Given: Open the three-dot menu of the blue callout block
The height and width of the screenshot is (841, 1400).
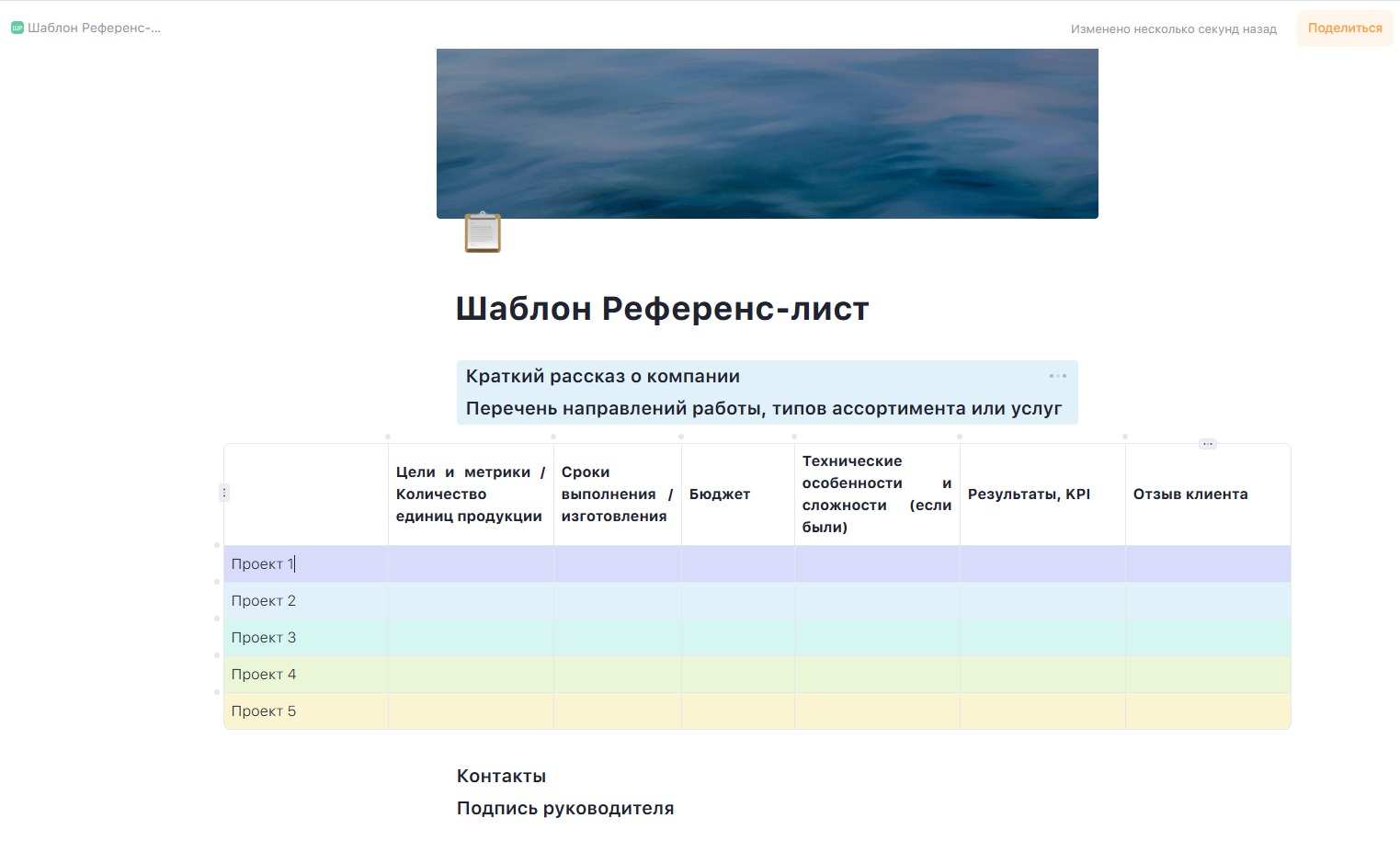Looking at the screenshot, I should 1058,376.
